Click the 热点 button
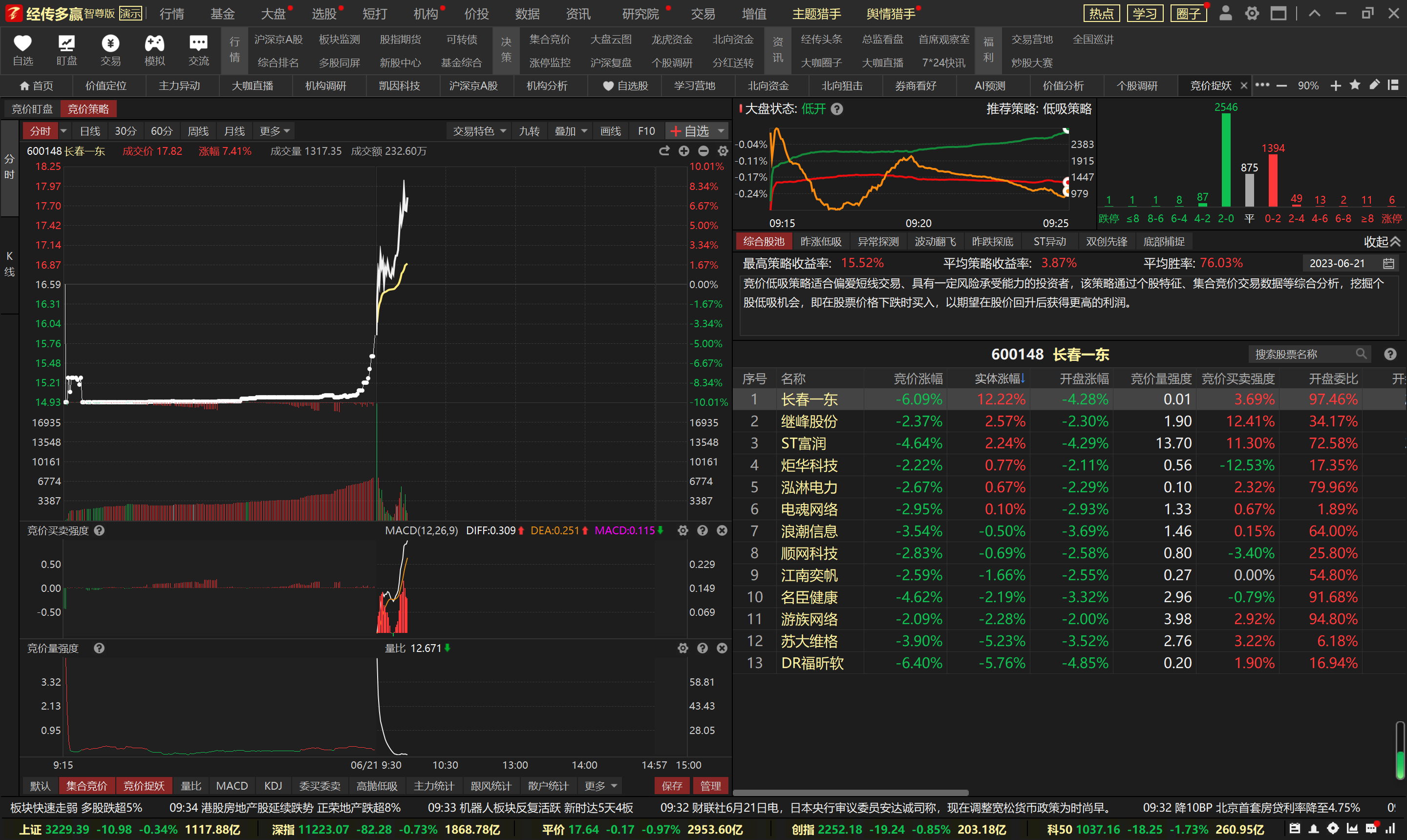The image size is (1407, 840). 1101,13
